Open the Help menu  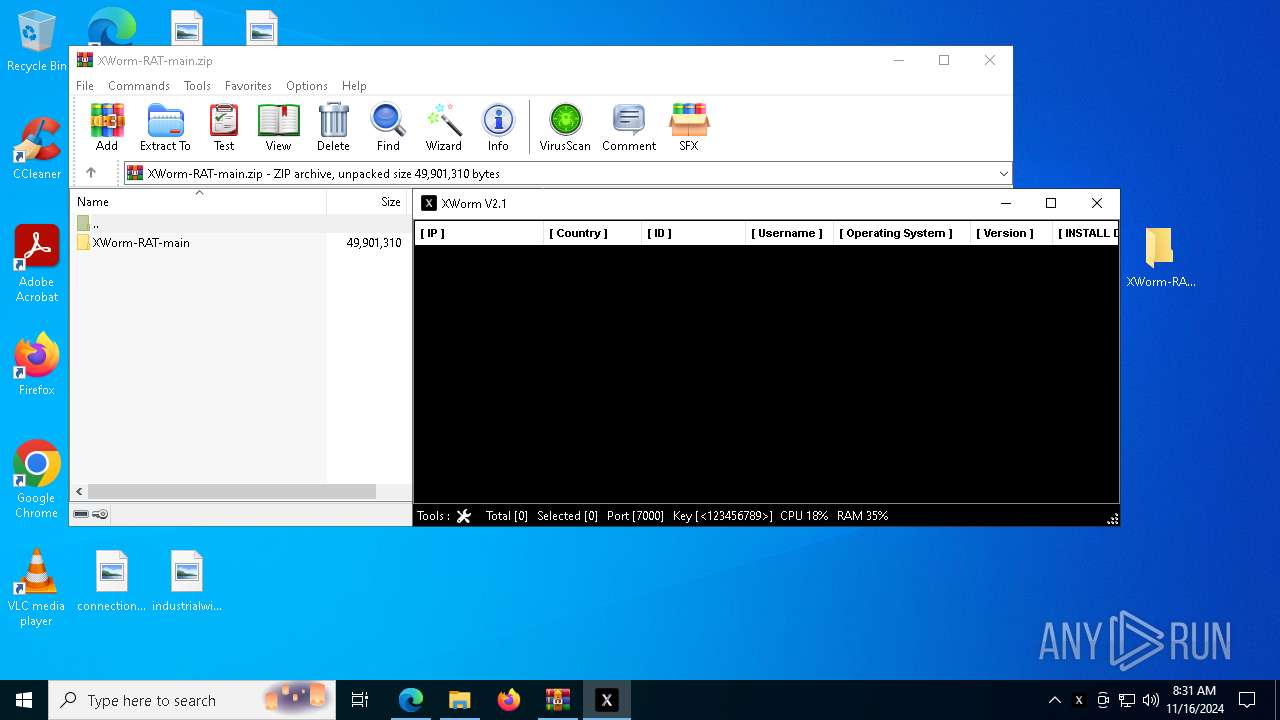354,86
